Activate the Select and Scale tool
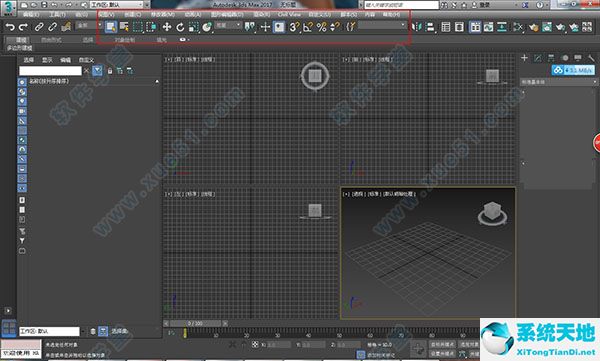This screenshot has width=600, height=361. pyautogui.click(x=193, y=27)
